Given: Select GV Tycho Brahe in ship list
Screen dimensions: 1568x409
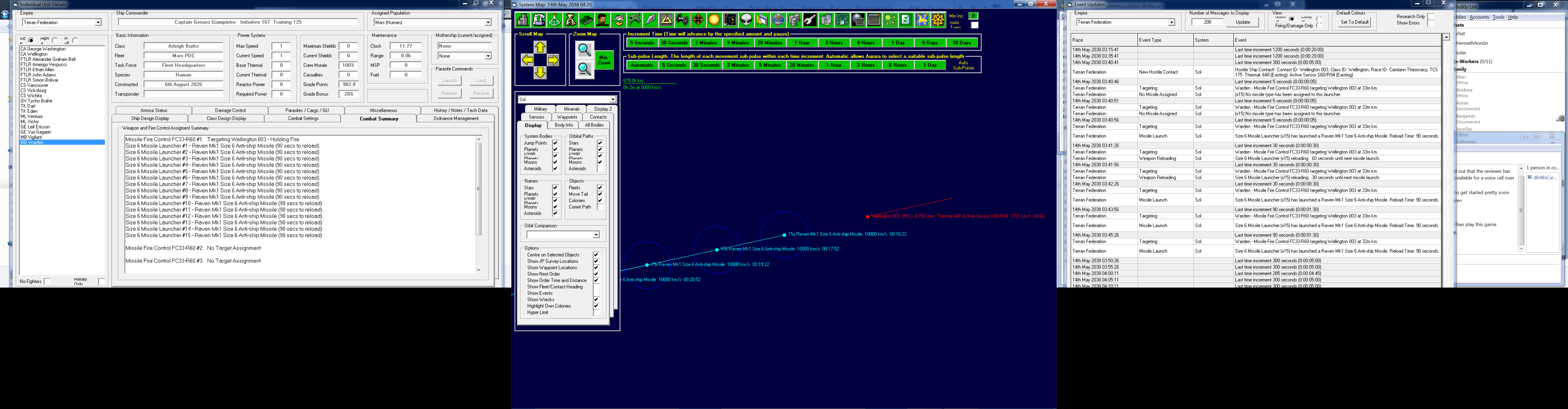Looking at the screenshot, I should (x=62, y=101).
